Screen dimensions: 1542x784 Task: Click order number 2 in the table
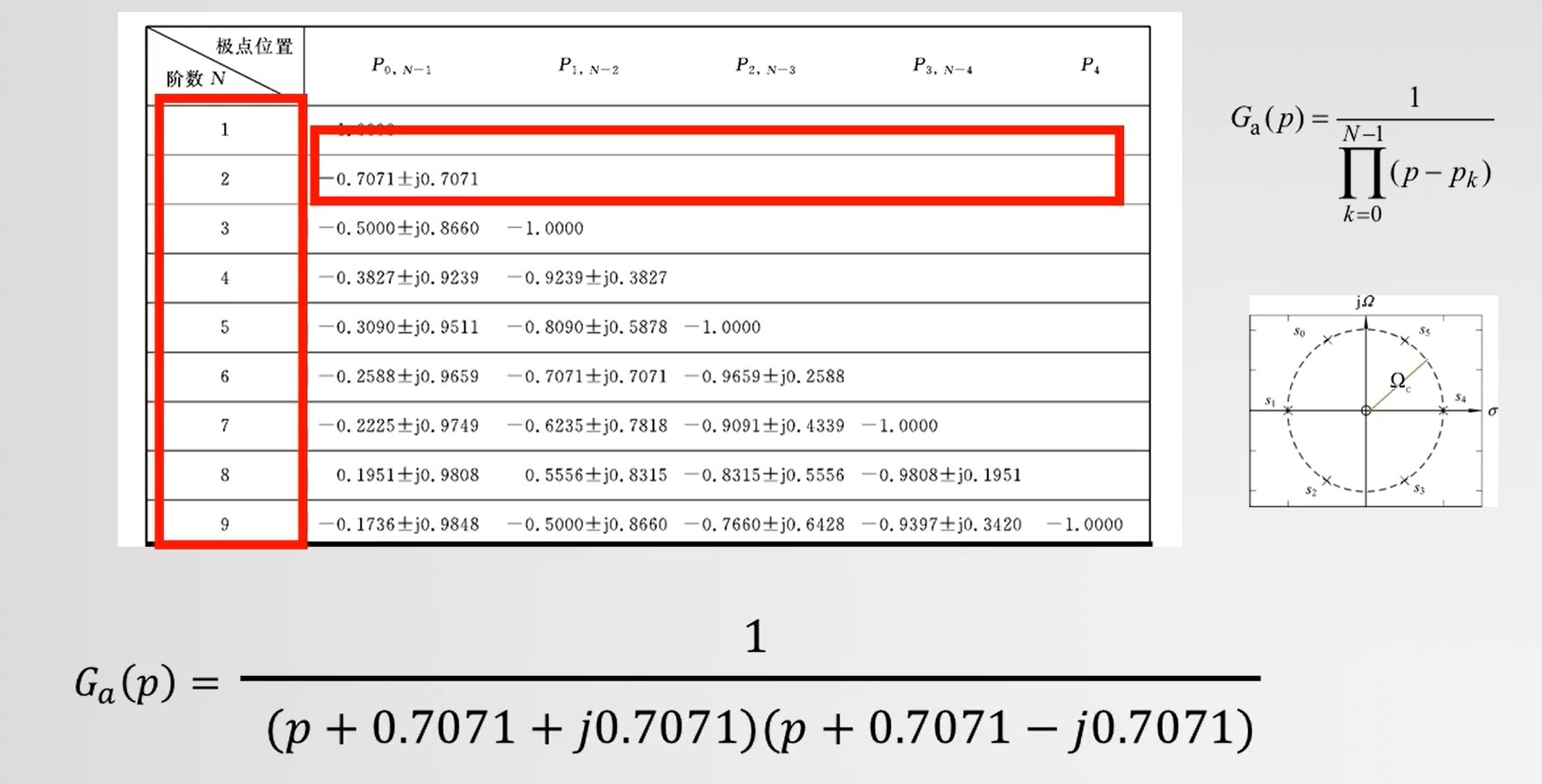tap(225, 179)
